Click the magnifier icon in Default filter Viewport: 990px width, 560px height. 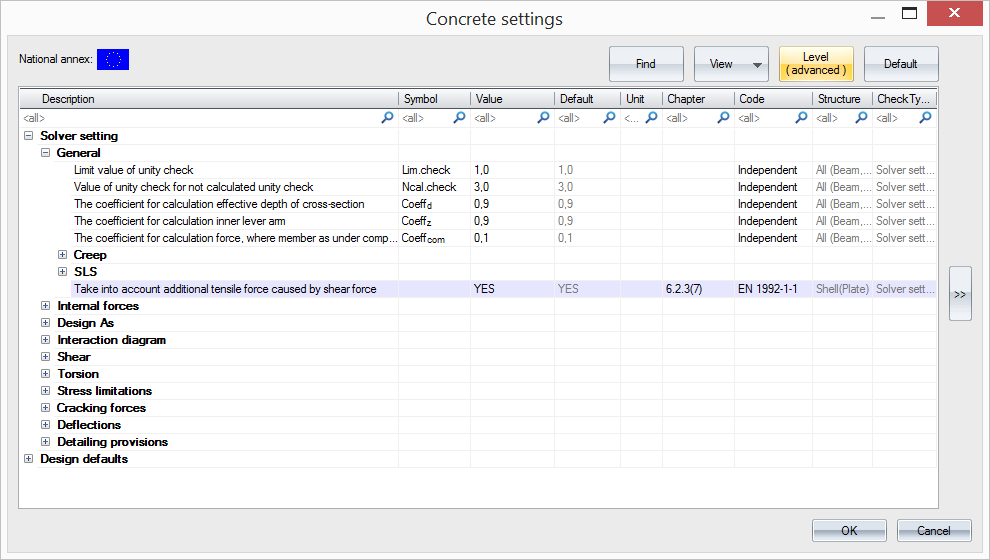pyautogui.click(x=609, y=118)
